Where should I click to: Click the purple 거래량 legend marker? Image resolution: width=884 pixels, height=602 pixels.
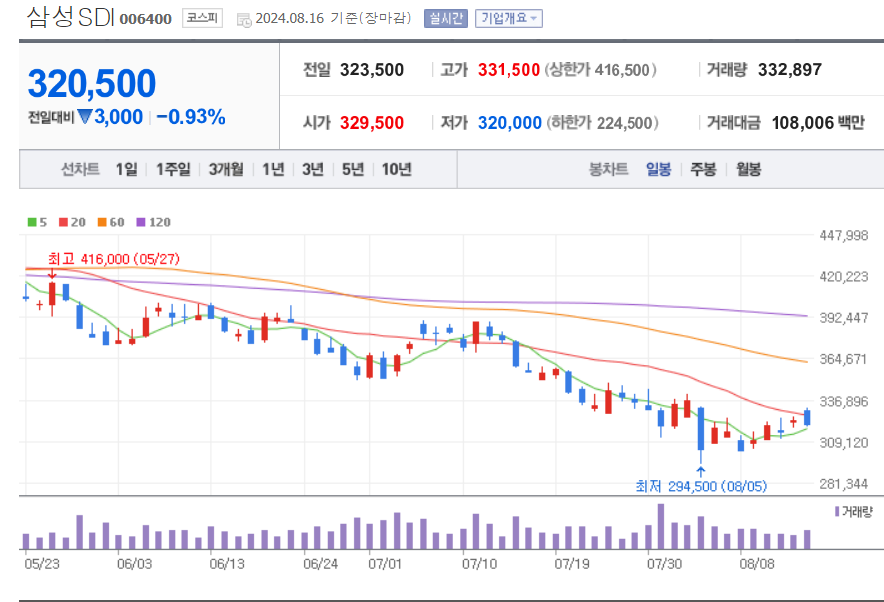coord(837,512)
